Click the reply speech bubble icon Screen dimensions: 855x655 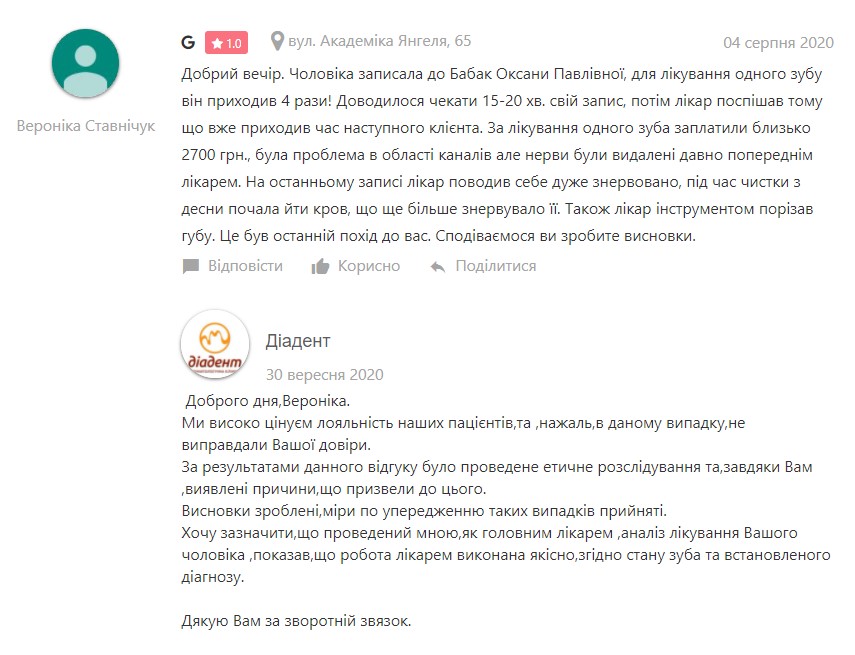tap(190, 266)
